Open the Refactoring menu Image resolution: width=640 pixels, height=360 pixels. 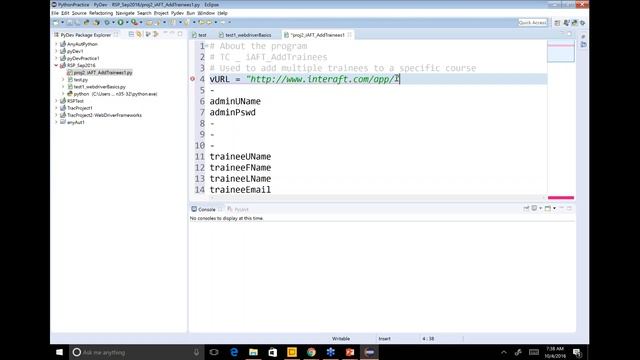pos(101,13)
